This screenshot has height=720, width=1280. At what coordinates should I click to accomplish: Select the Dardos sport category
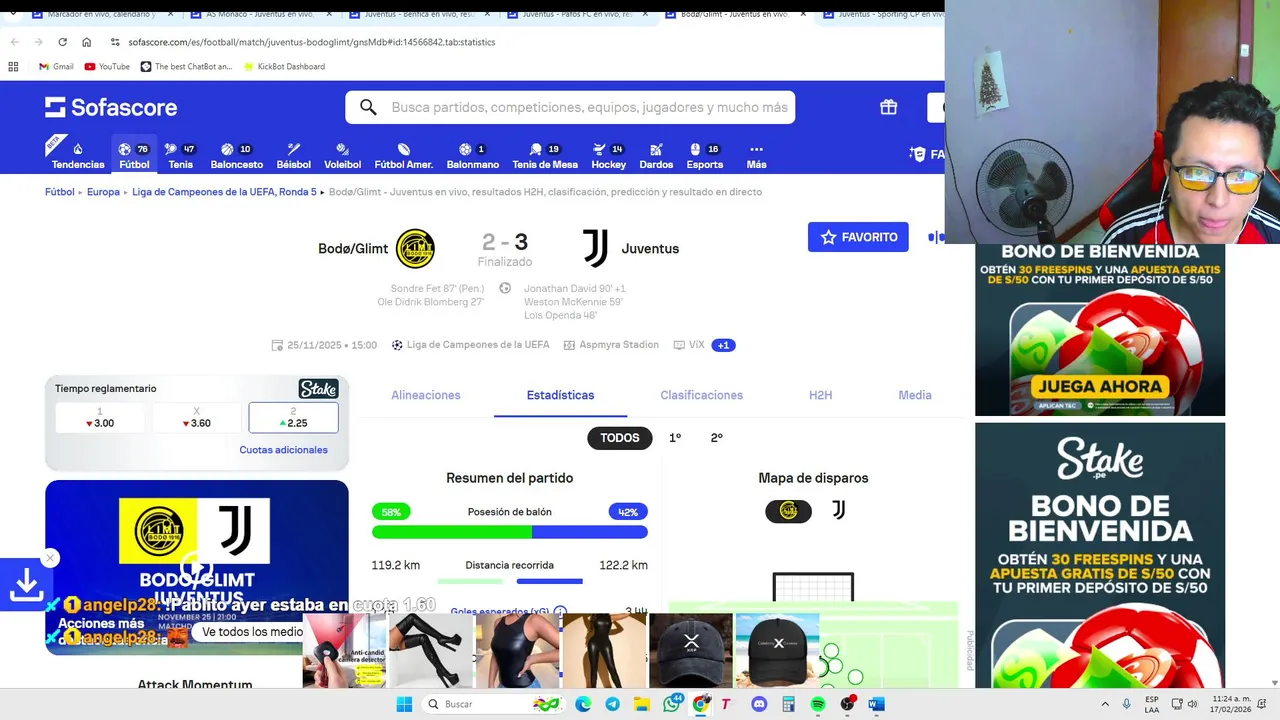[x=656, y=155]
